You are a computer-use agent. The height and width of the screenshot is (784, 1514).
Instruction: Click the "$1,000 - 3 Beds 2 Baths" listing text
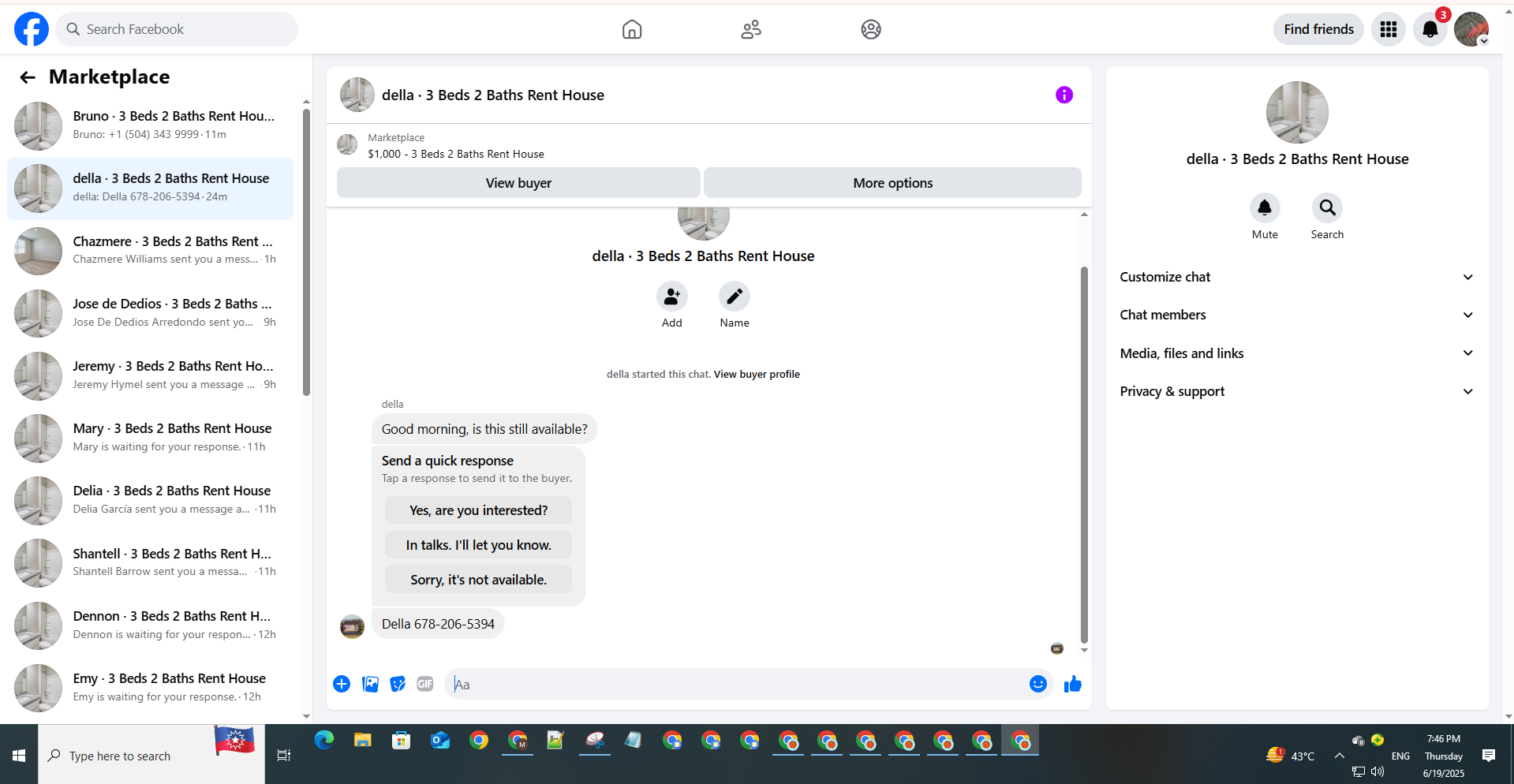pyautogui.click(x=456, y=155)
